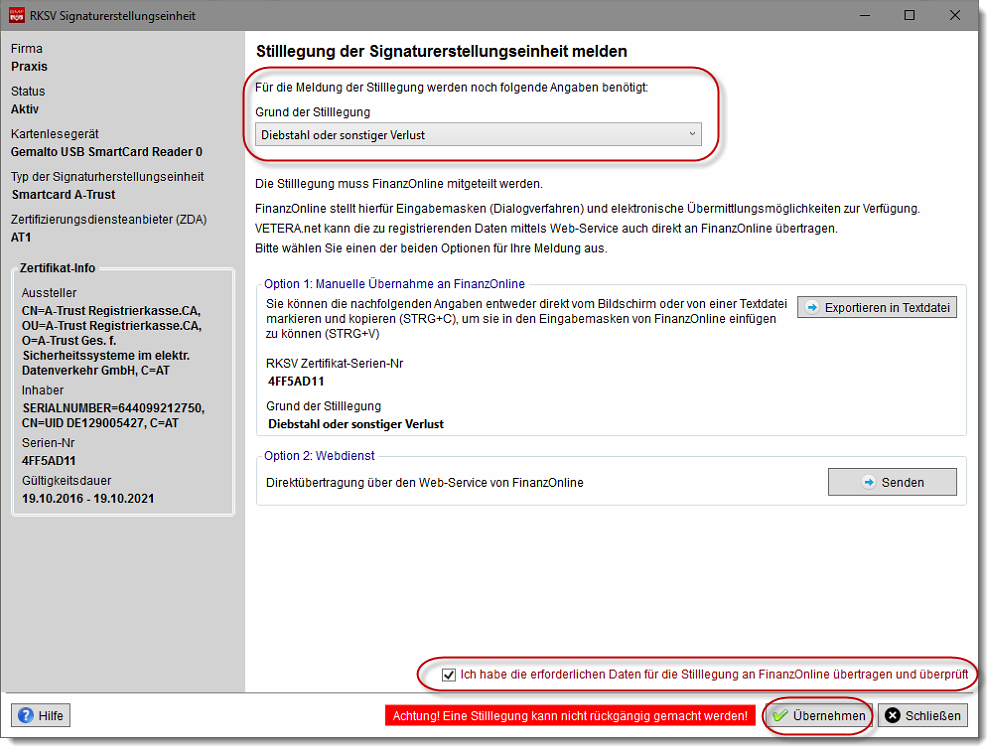994x753 pixels.
Task: Click the 'Option 1: Manuelle Übernahme' group heading
Action: pos(394,284)
